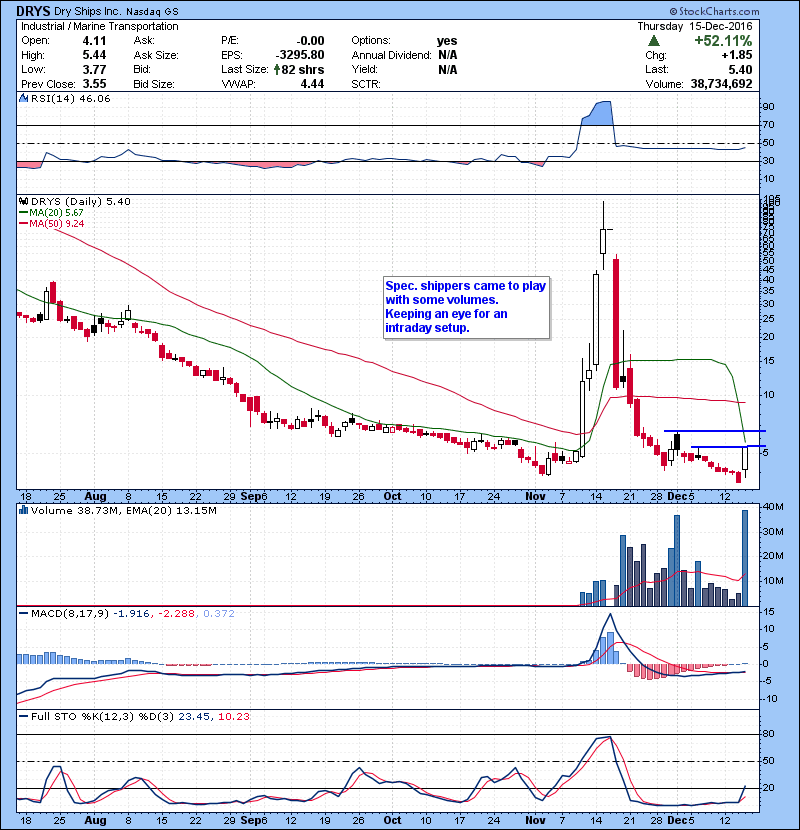Click the 'Volume 38.73M, EMA(20) 13.15M' label

point(123,510)
